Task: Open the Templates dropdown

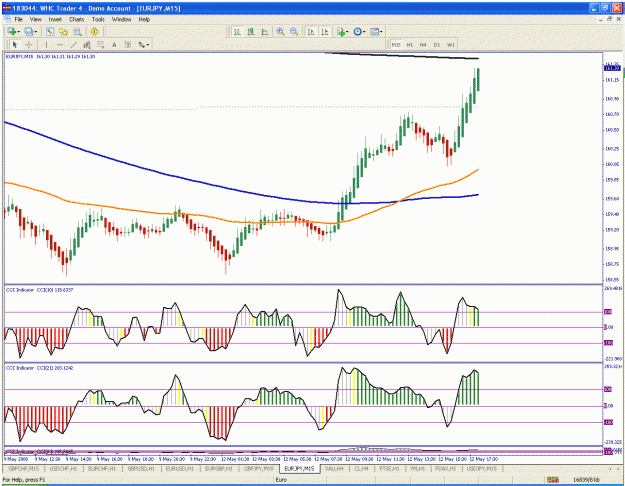Action: point(376,31)
